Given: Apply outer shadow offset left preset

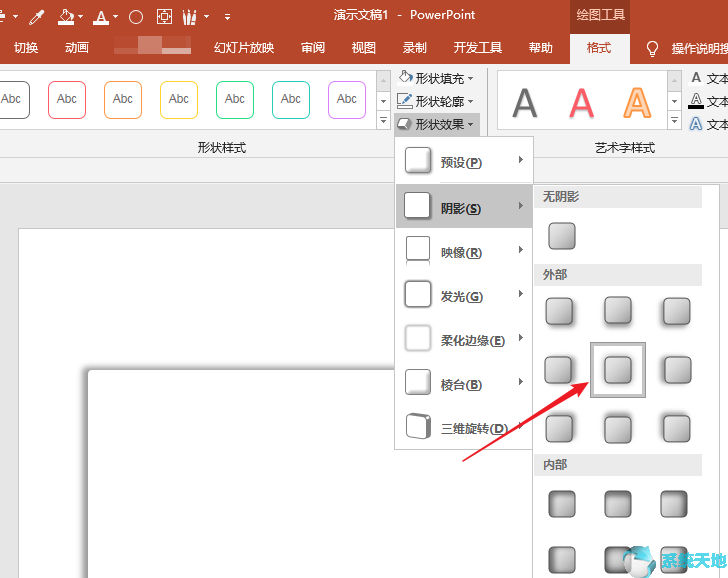Looking at the screenshot, I should 677,370.
